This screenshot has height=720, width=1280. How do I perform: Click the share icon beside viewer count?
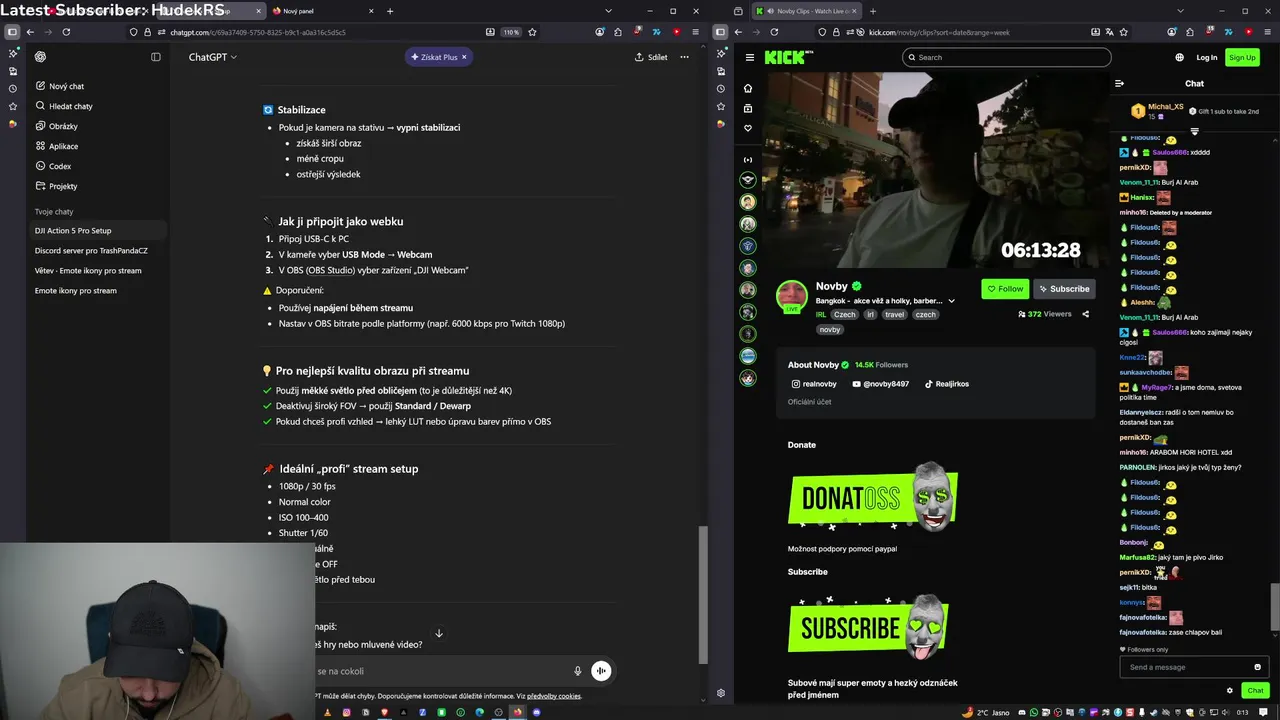tap(1085, 314)
